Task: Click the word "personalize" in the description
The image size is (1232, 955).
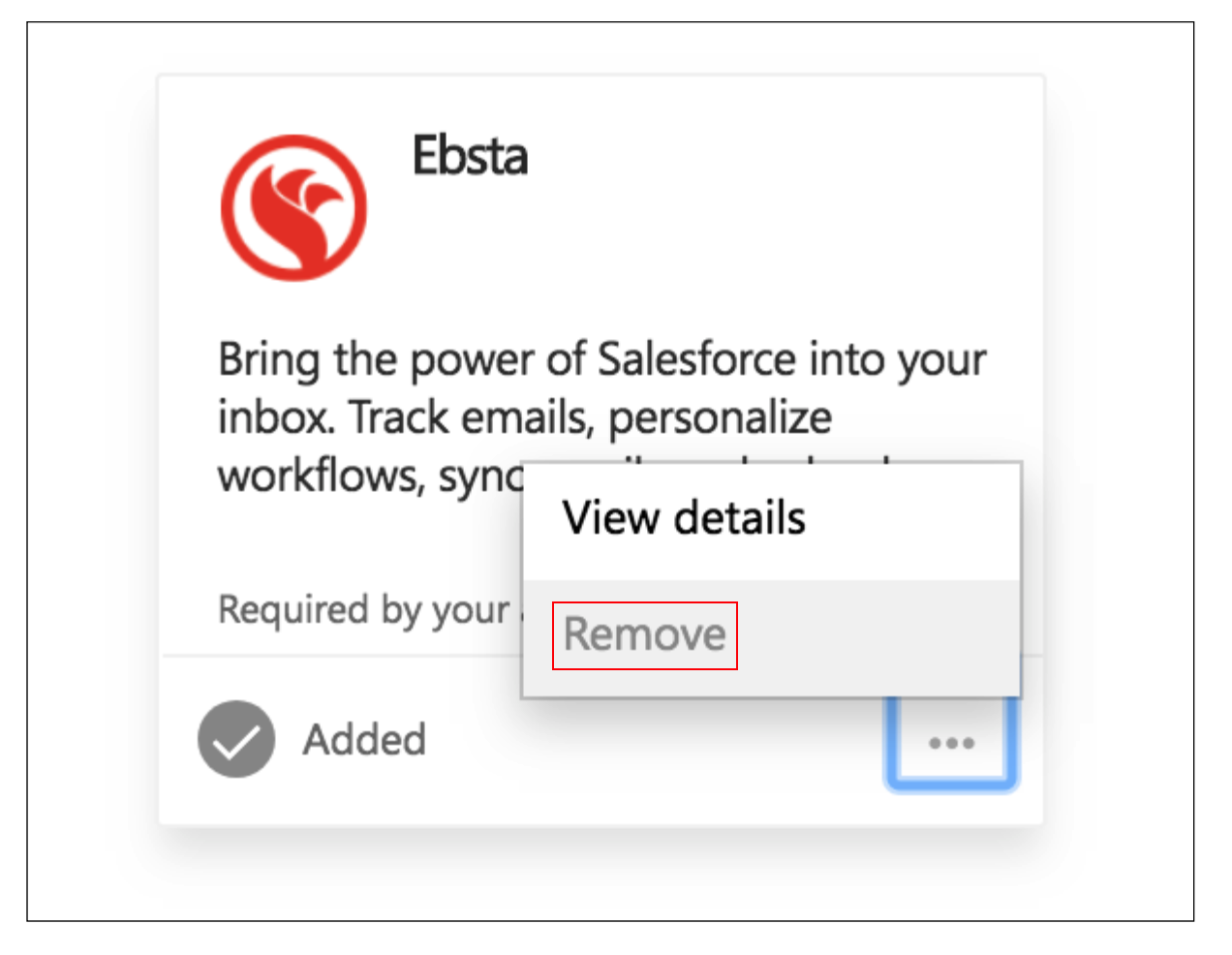Action: click(720, 418)
